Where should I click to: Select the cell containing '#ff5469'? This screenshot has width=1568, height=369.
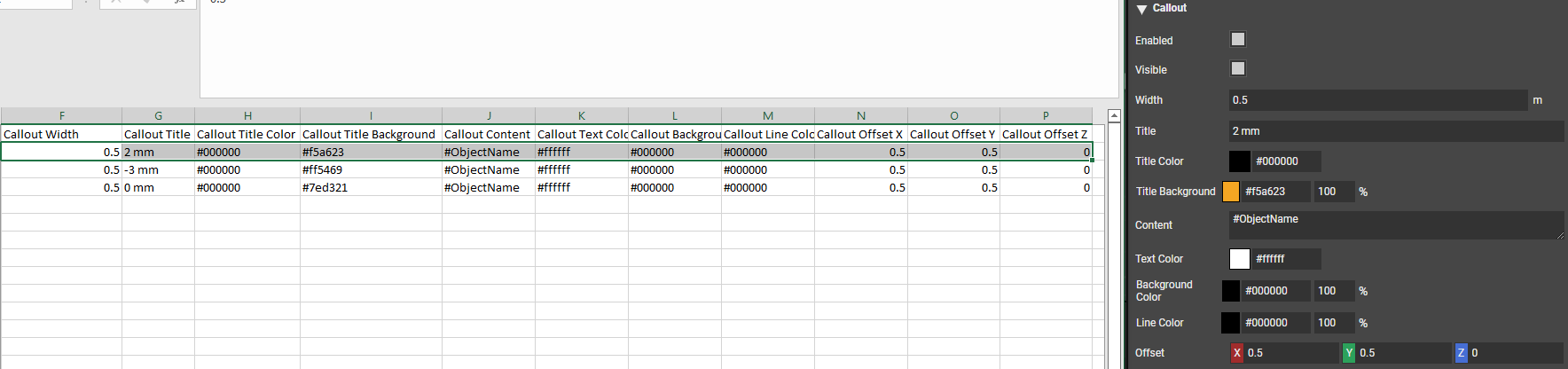pyautogui.click(x=371, y=169)
